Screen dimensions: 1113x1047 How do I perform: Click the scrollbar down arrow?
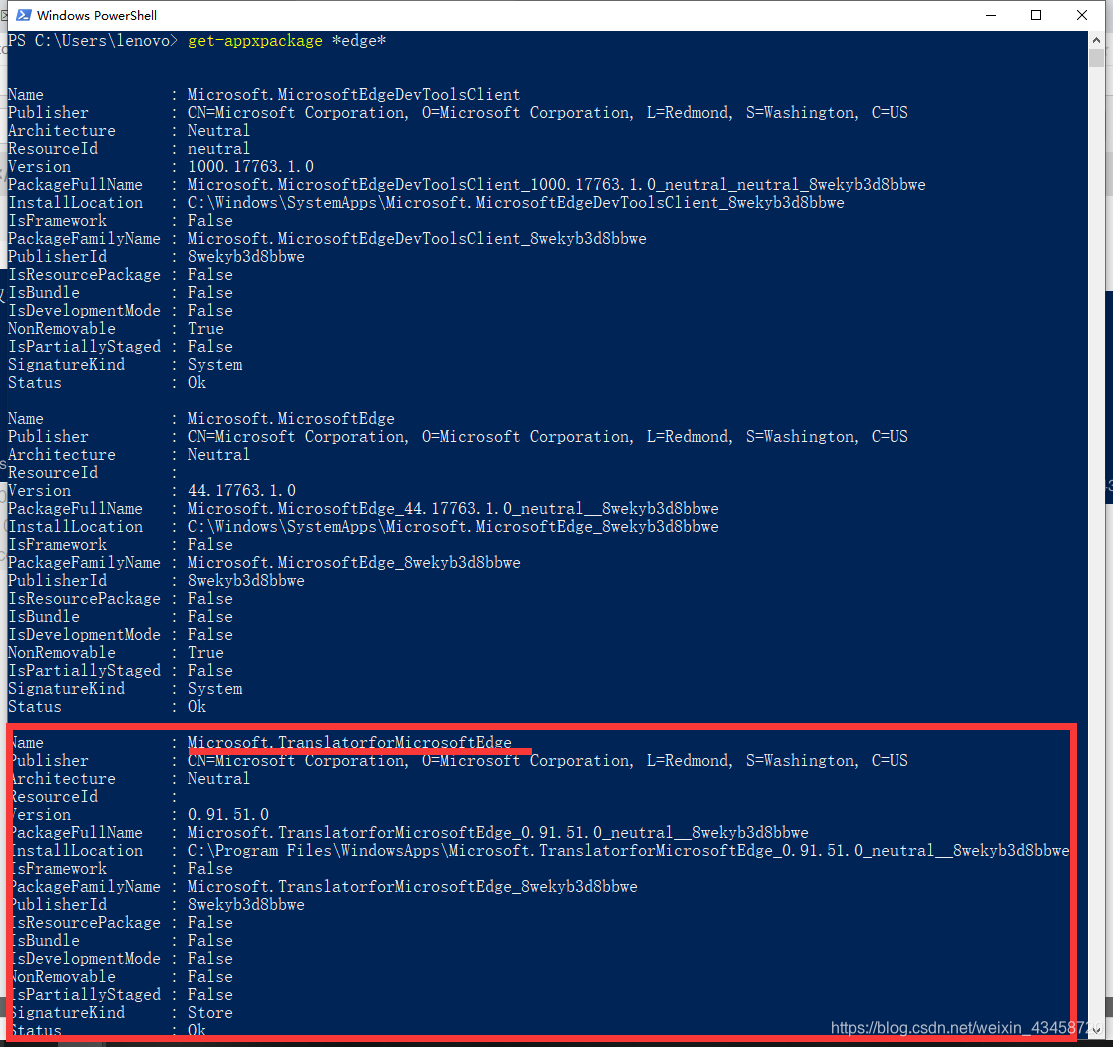pos(1097,1030)
